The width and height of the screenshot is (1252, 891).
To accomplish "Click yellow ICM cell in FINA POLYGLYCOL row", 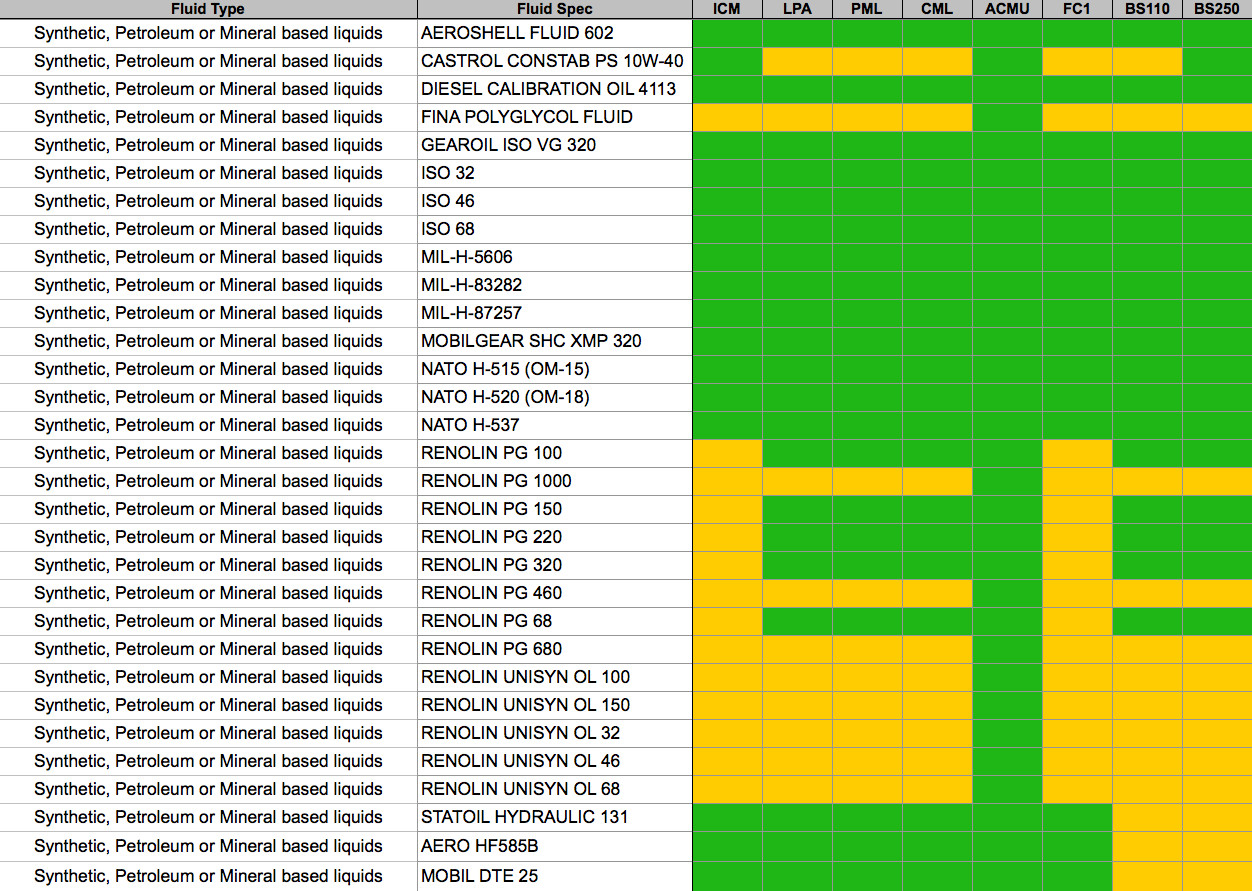I will [x=727, y=117].
